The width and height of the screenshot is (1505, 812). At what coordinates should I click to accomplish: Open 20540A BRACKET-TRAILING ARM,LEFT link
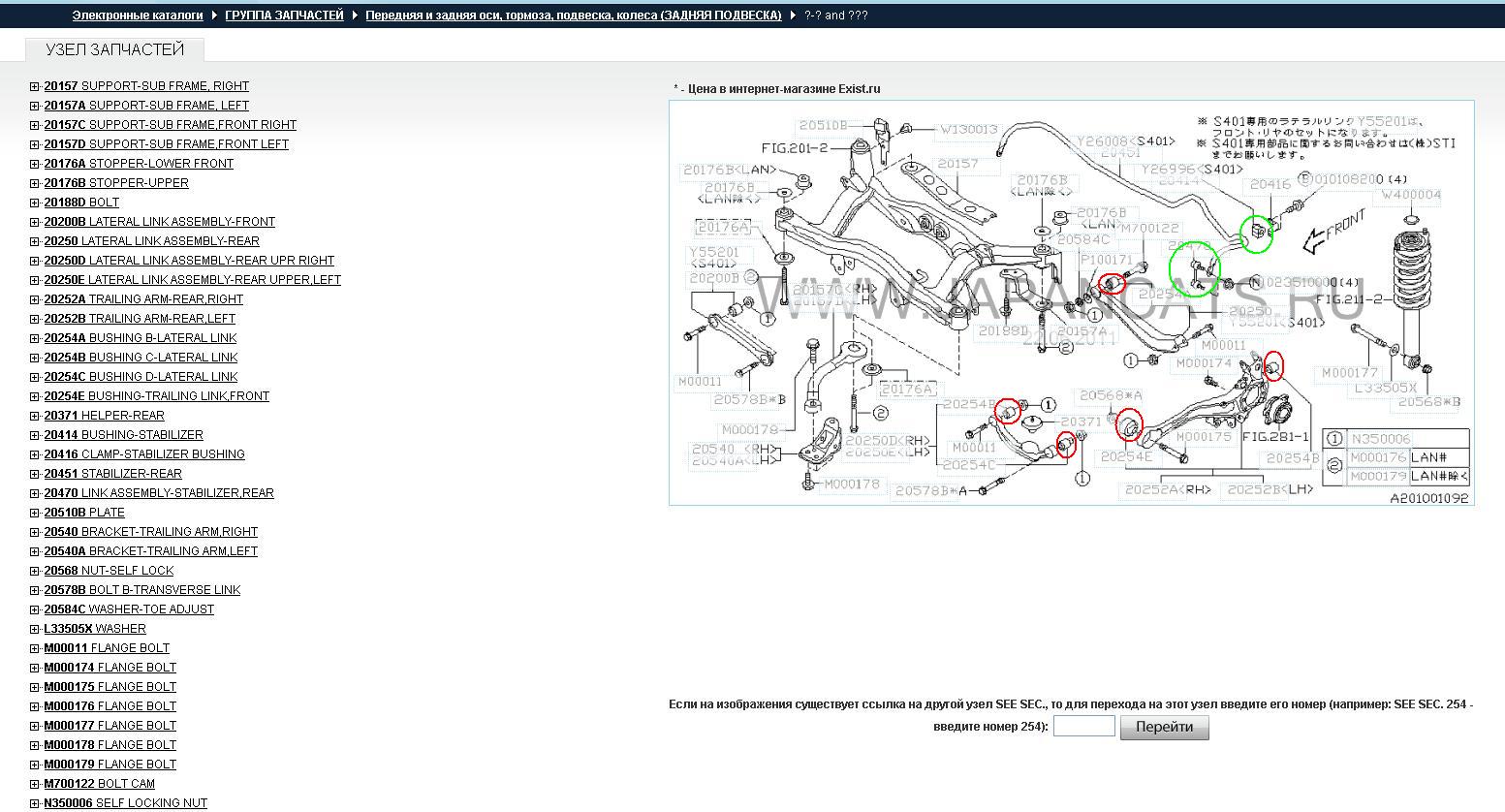tap(150, 551)
